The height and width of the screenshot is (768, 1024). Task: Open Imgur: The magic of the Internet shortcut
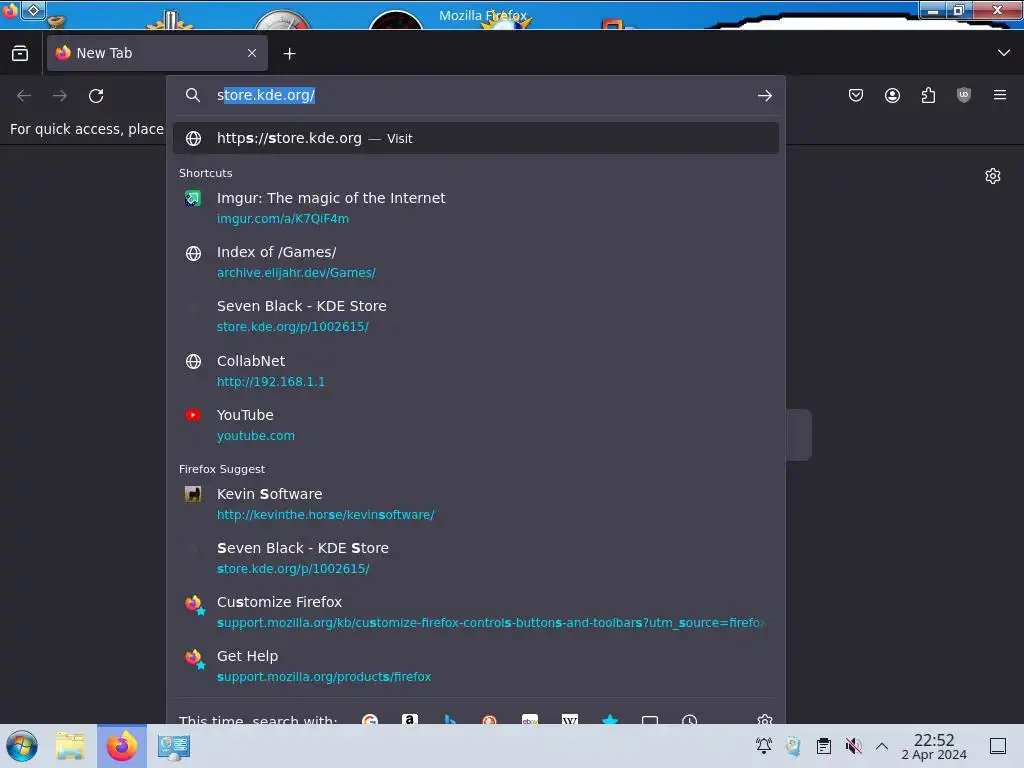click(x=475, y=208)
